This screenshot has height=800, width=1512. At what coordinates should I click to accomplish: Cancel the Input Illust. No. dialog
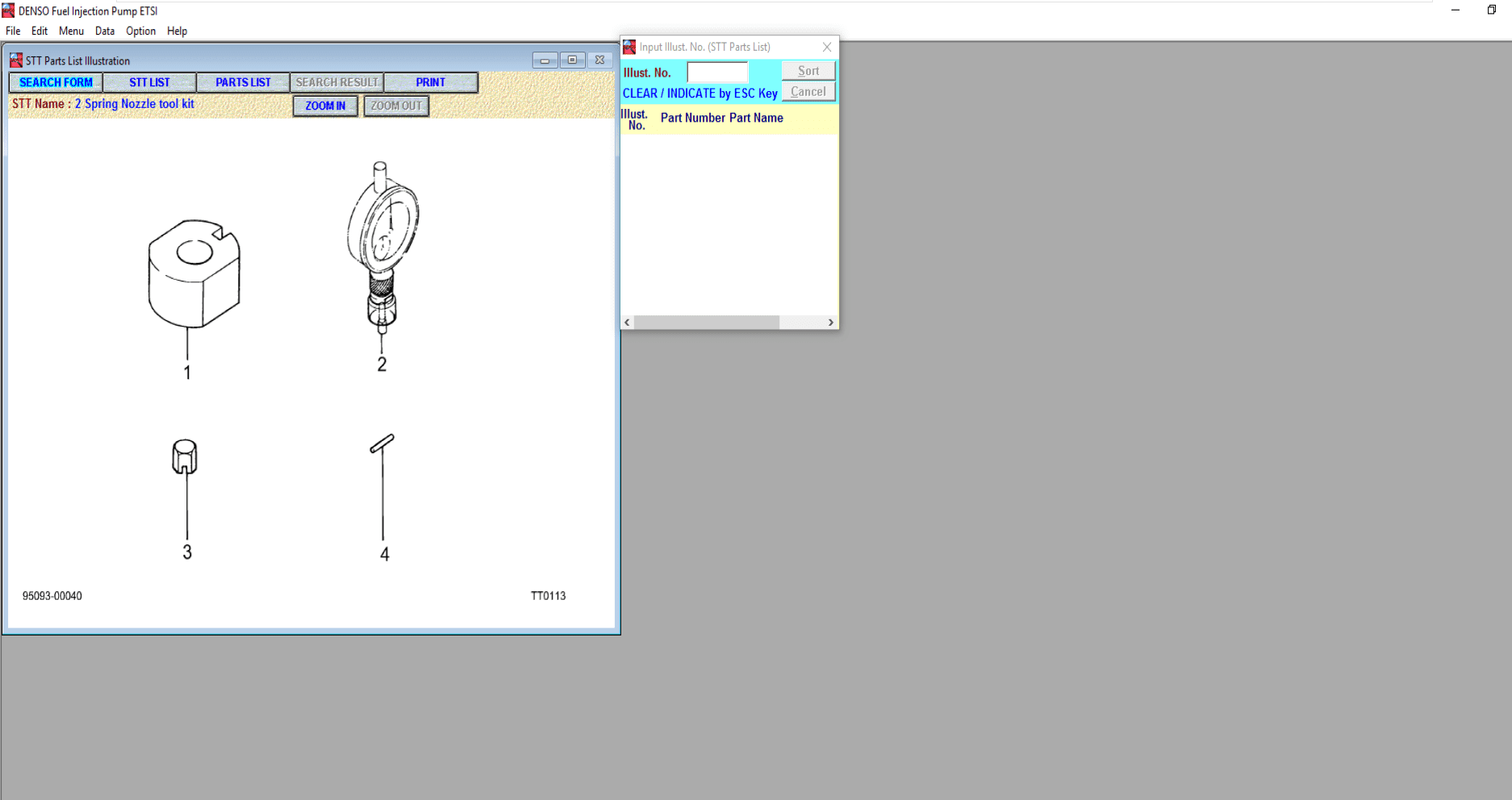808,92
